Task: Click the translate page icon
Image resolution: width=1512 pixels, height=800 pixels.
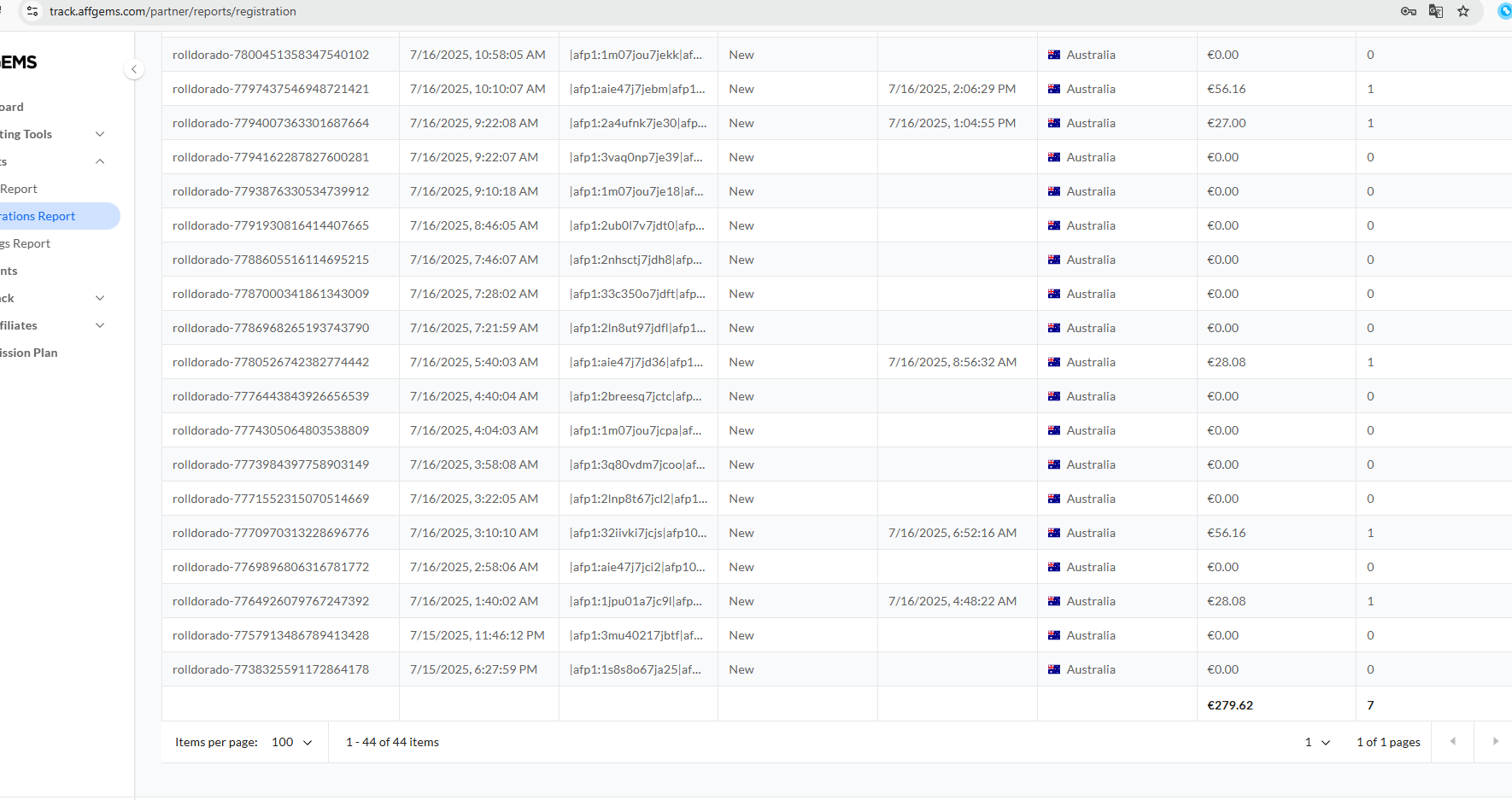Action: 1436,11
